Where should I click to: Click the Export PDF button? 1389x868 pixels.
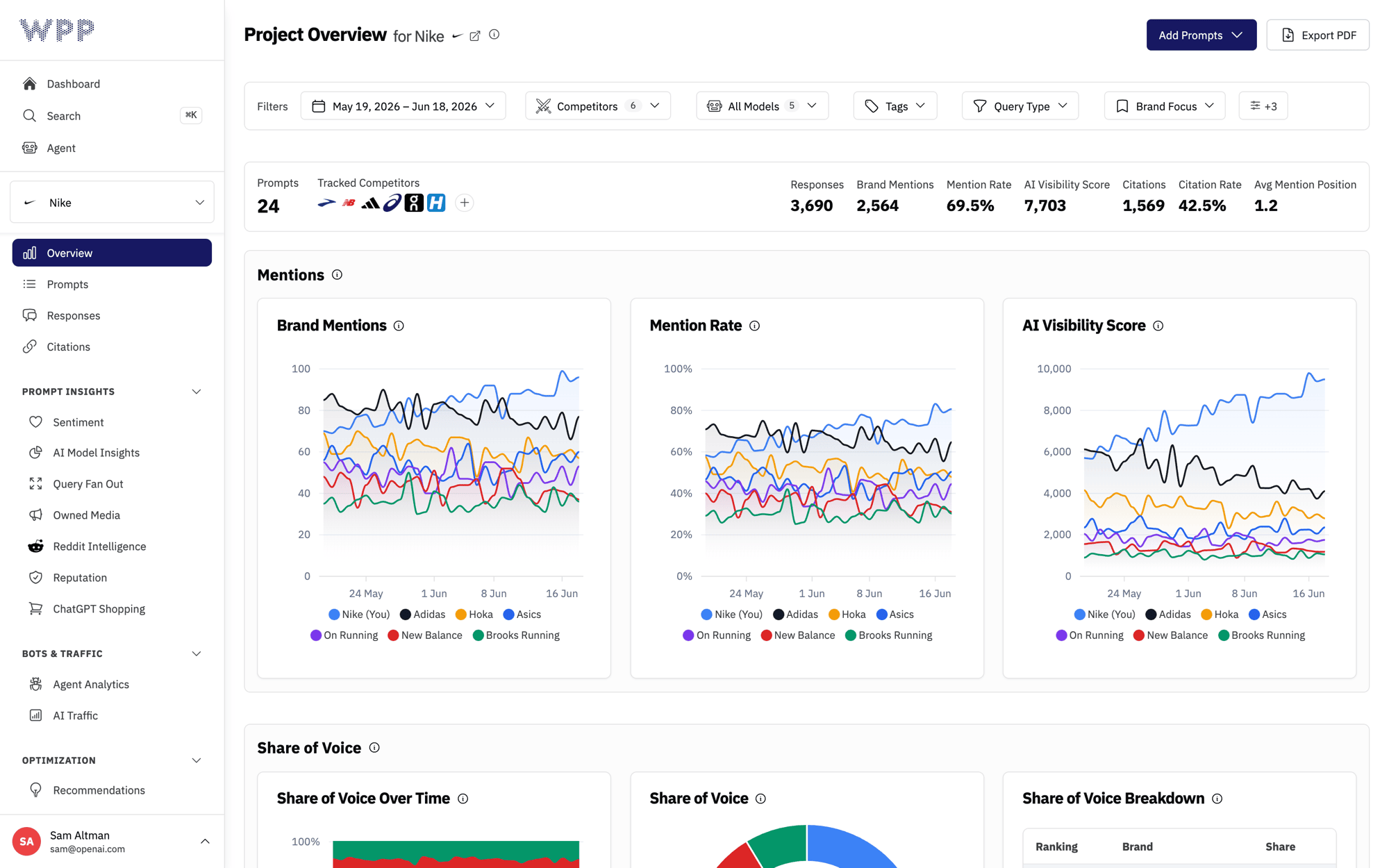point(1317,35)
